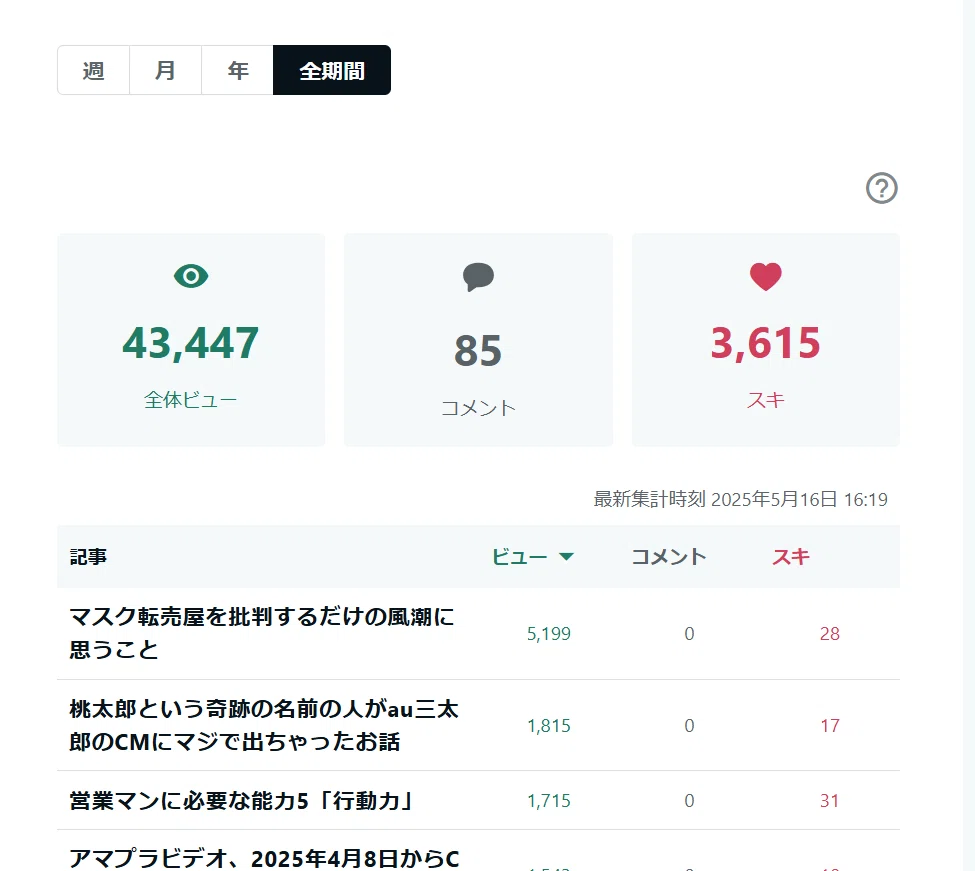Click the 85 comments count

click(x=478, y=351)
